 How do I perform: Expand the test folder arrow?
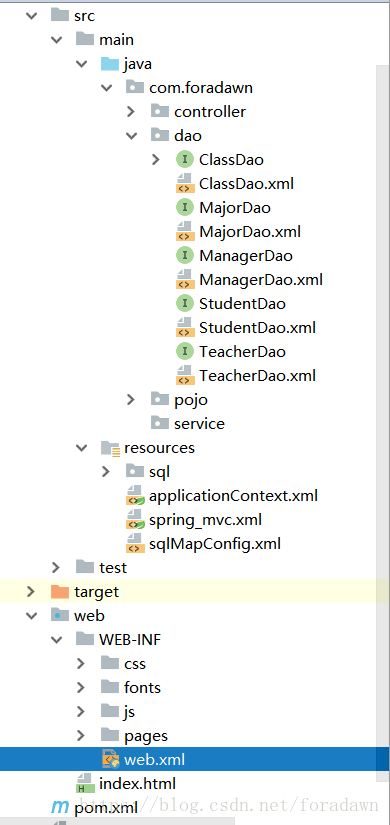[x=56, y=568]
